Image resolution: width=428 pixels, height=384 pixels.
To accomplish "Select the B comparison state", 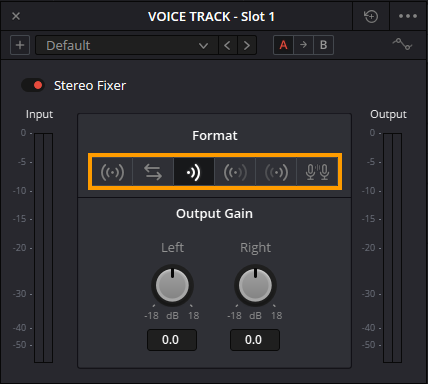I will pyautogui.click(x=323, y=45).
